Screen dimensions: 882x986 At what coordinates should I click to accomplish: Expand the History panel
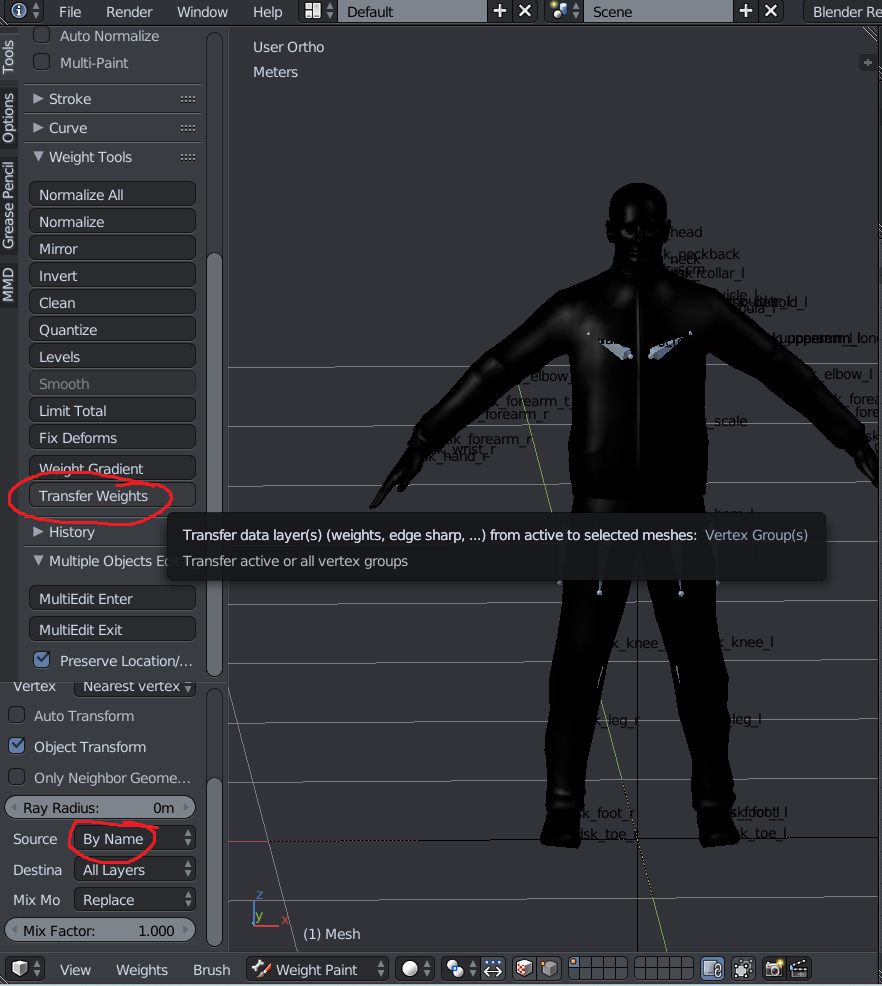38,532
